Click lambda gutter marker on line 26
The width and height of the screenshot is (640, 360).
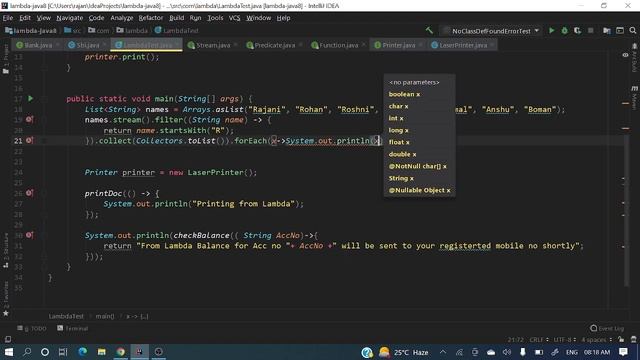(29, 193)
